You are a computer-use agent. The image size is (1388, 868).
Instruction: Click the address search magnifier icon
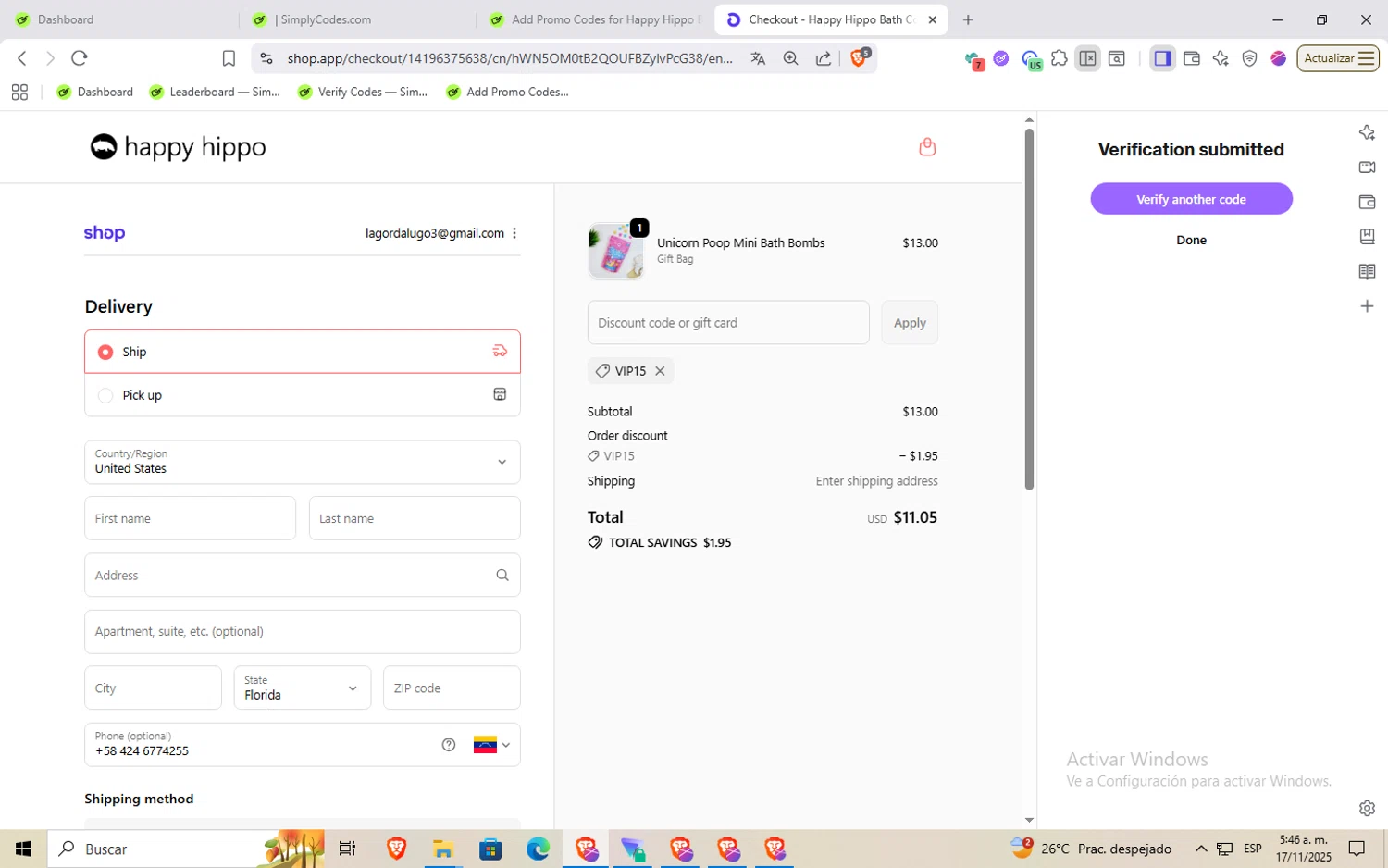click(502, 575)
